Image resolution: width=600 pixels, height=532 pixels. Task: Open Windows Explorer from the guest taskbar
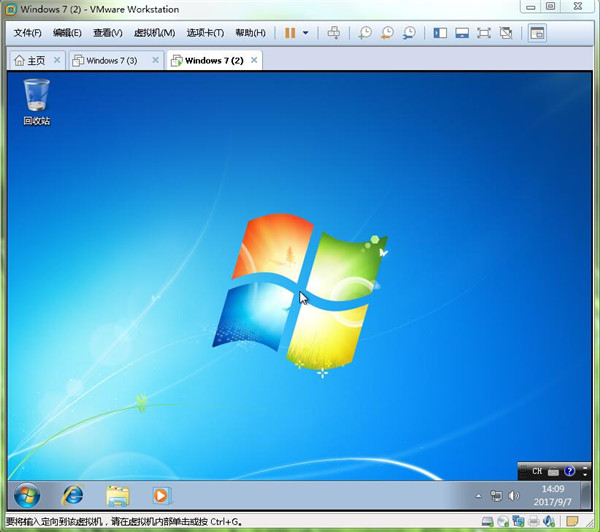pyautogui.click(x=117, y=496)
